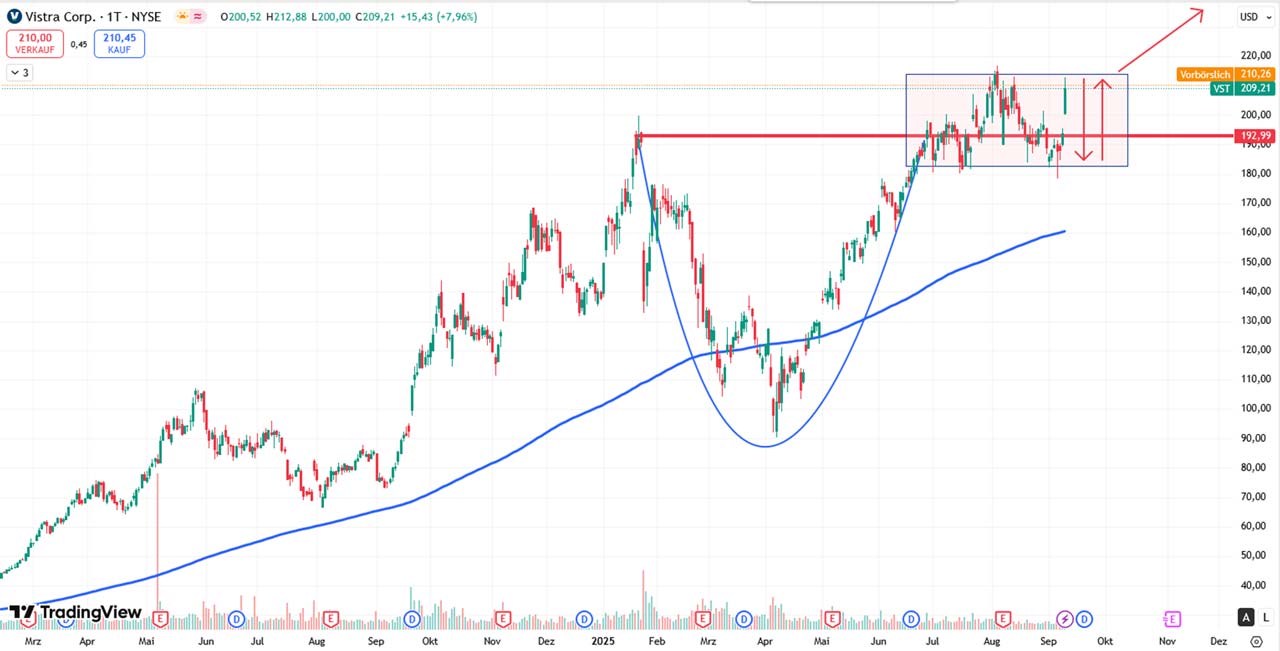This screenshot has width=1280, height=651.
Task: Click the VERKAUF 210,00 sell button
Action: coord(34,43)
